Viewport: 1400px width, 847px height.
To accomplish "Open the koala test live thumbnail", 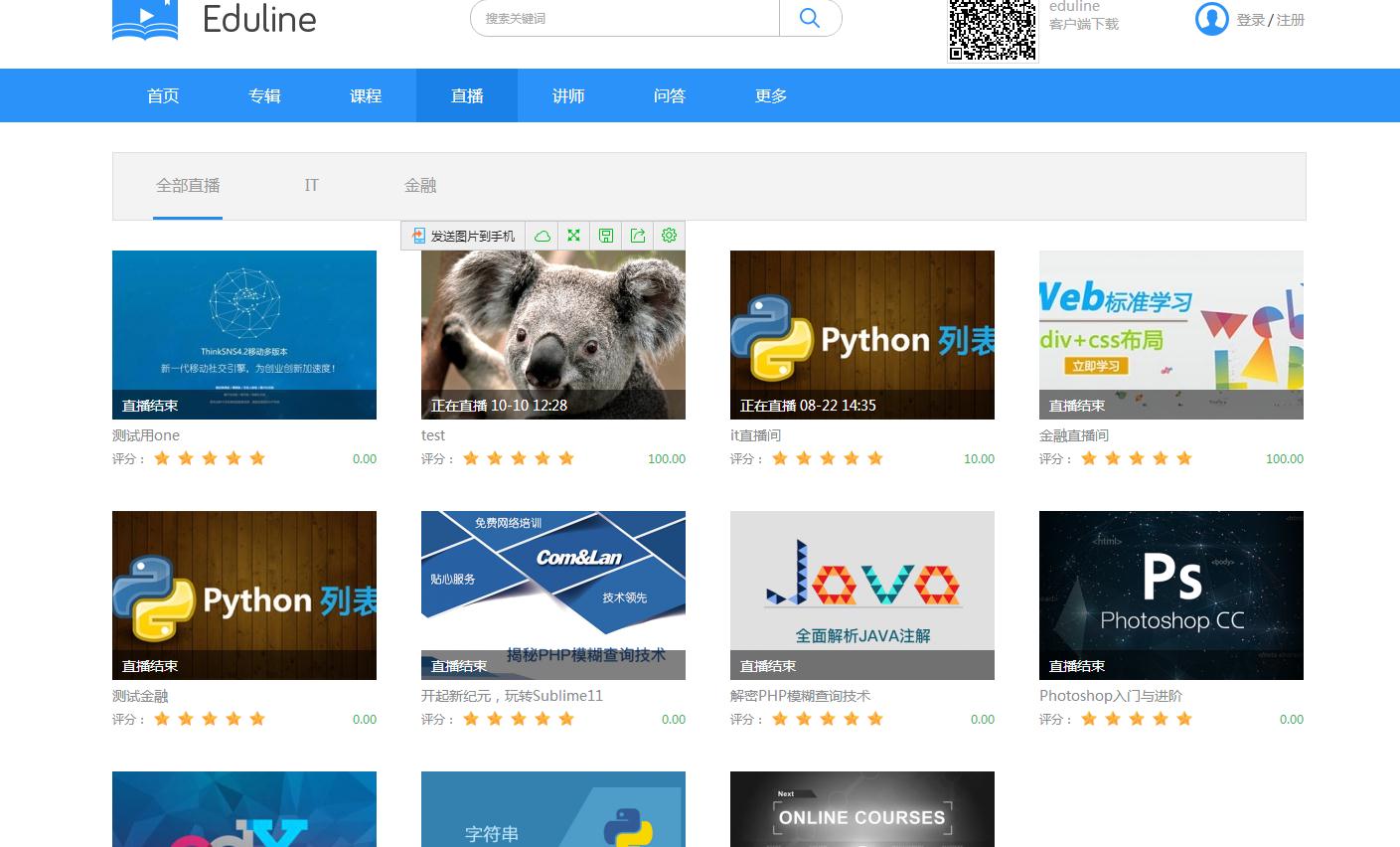I will tap(553, 335).
